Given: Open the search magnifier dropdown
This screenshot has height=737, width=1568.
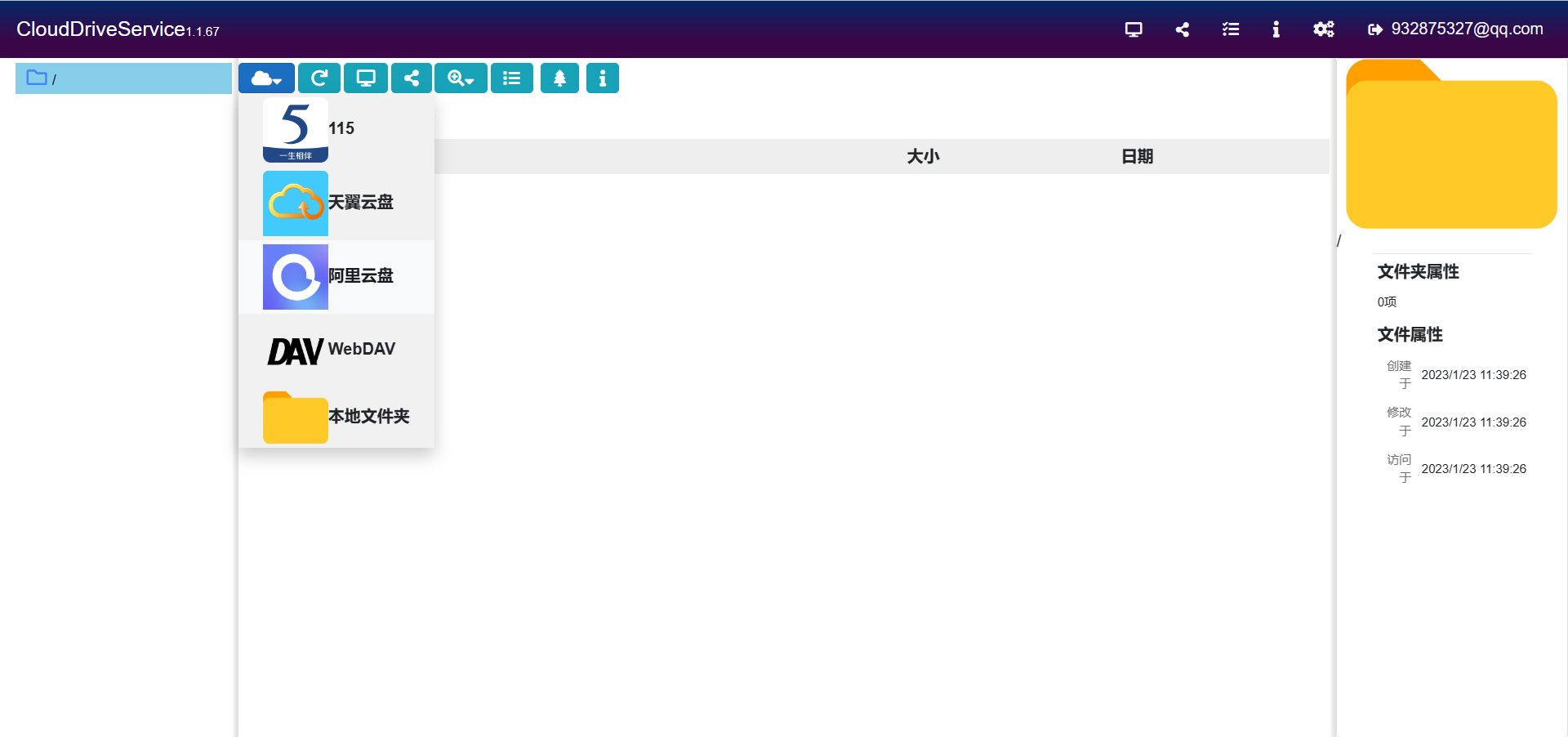Looking at the screenshot, I should pyautogui.click(x=461, y=78).
